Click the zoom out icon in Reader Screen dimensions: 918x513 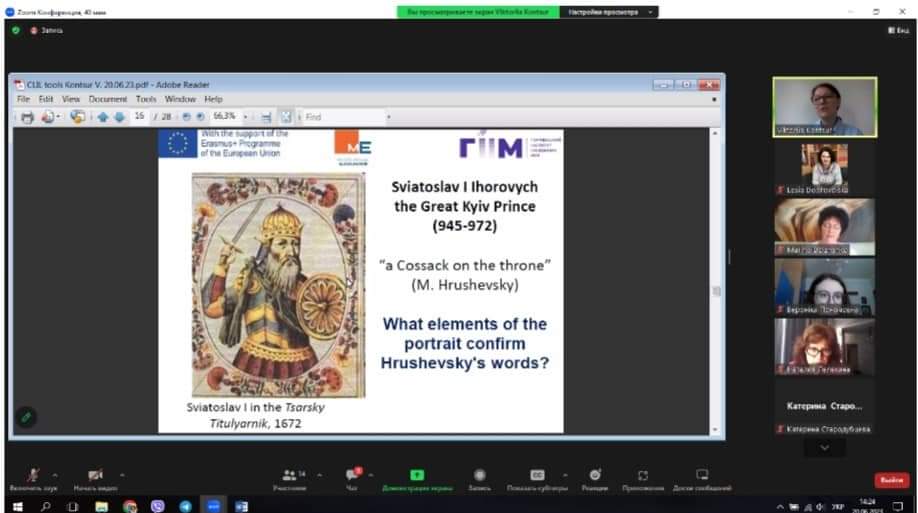[x=186, y=117]
